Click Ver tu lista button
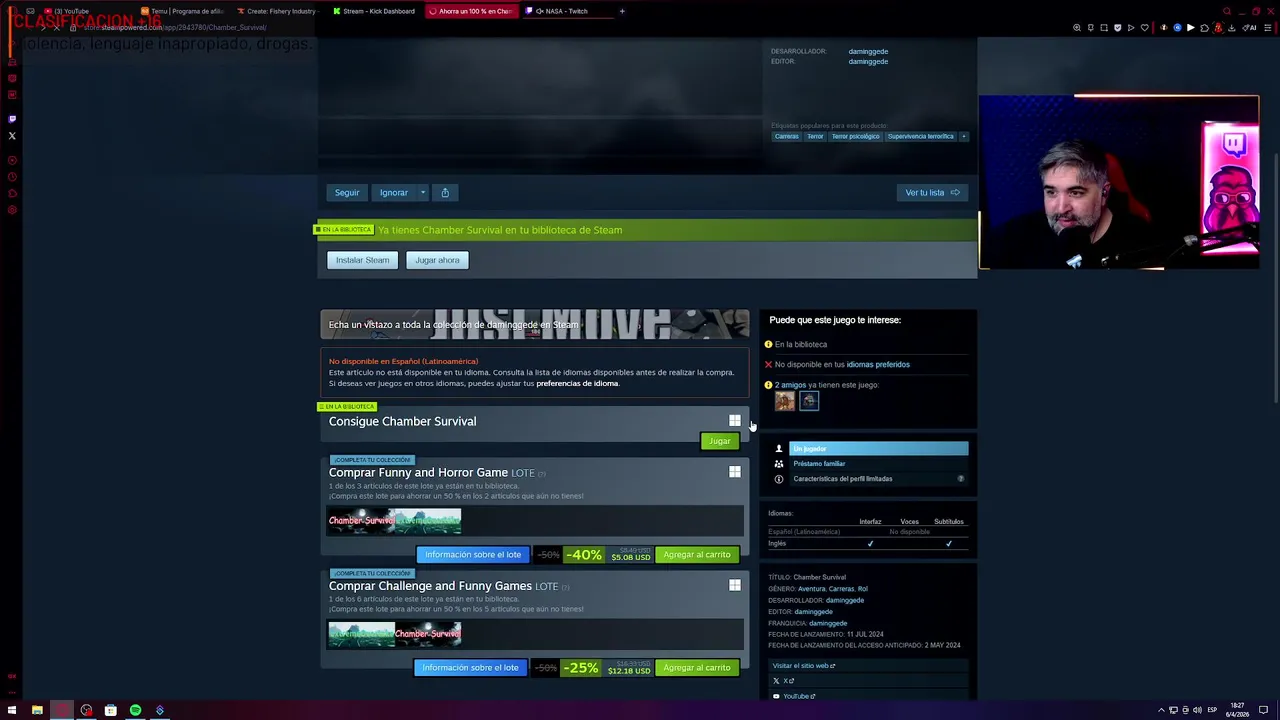1280x720 pixels. [x=932, y=192]
